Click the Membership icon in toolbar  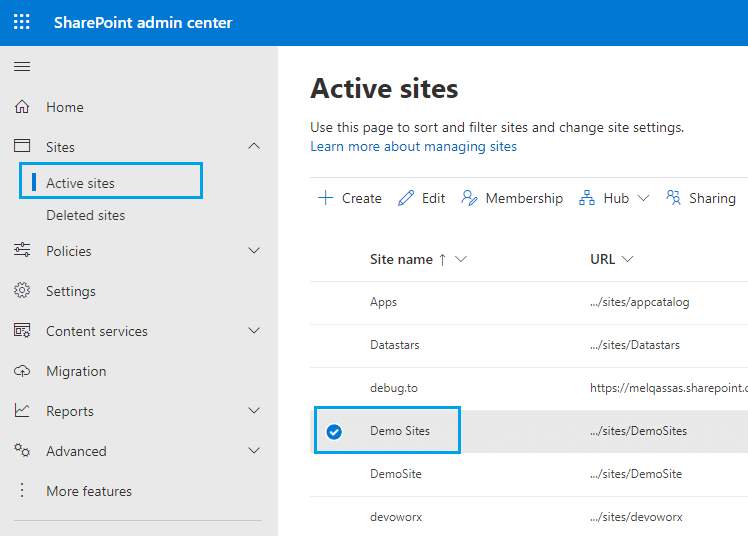[469, 198]
